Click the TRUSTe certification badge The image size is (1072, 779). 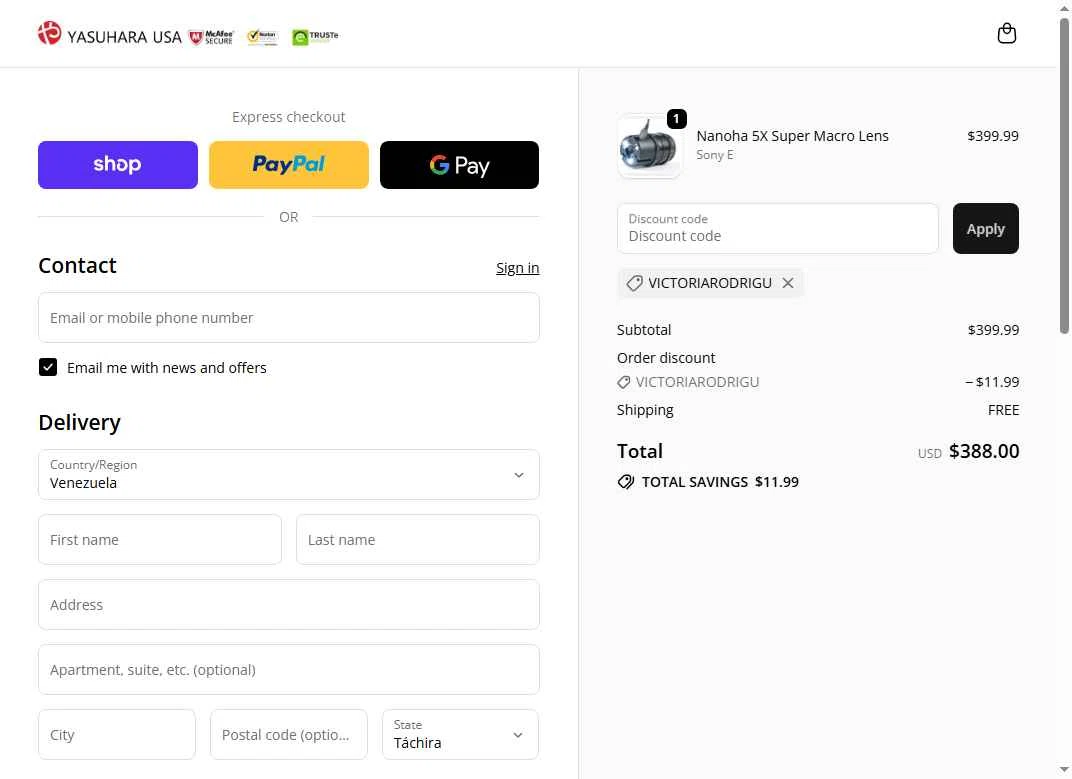pyautogui.click(x=315, y=37)
